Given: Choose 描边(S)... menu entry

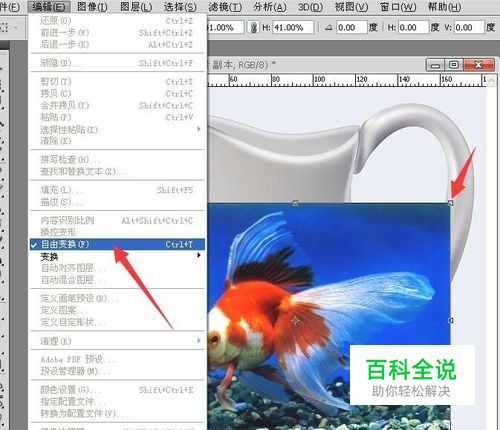Looking at the screenshot, I should [x=117, y=202].
